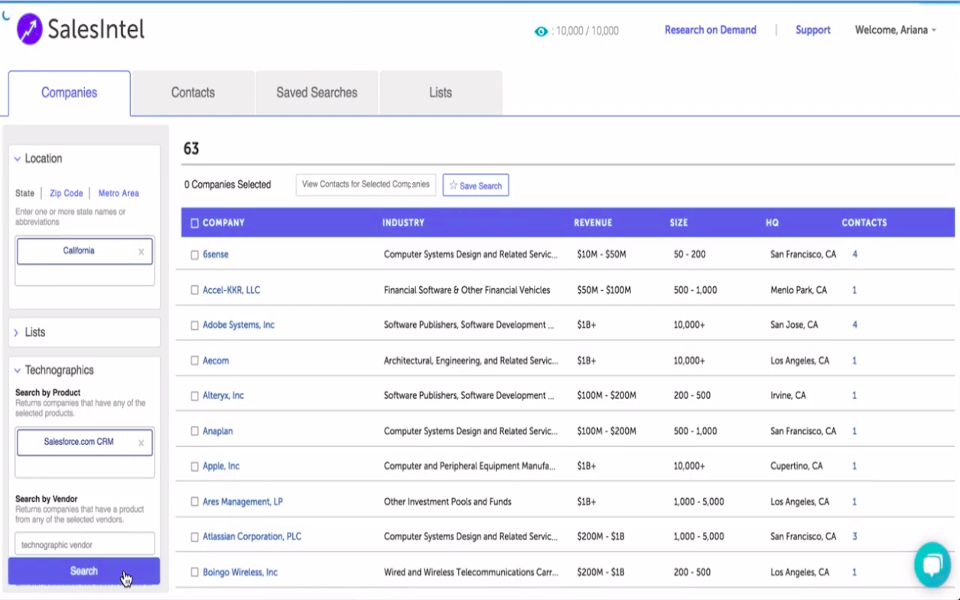Image resolution: width=960 pixels, height=600 pixels.
Task: Click the eye credits icon
Action: (x=541, y=31)
